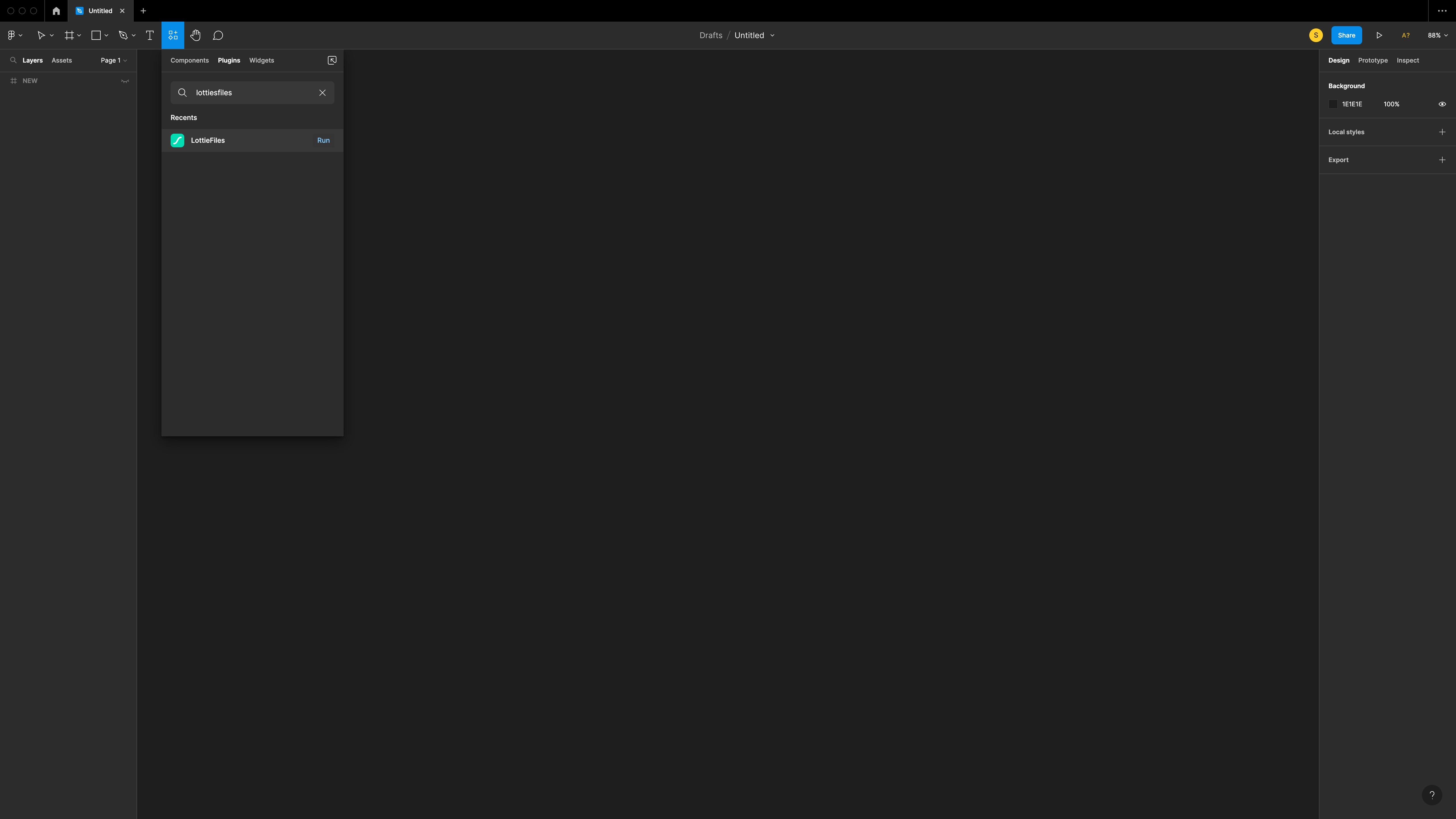Run the LottieFiles plugin
The image size is (1456, 819).
click(x=323, y=140)
